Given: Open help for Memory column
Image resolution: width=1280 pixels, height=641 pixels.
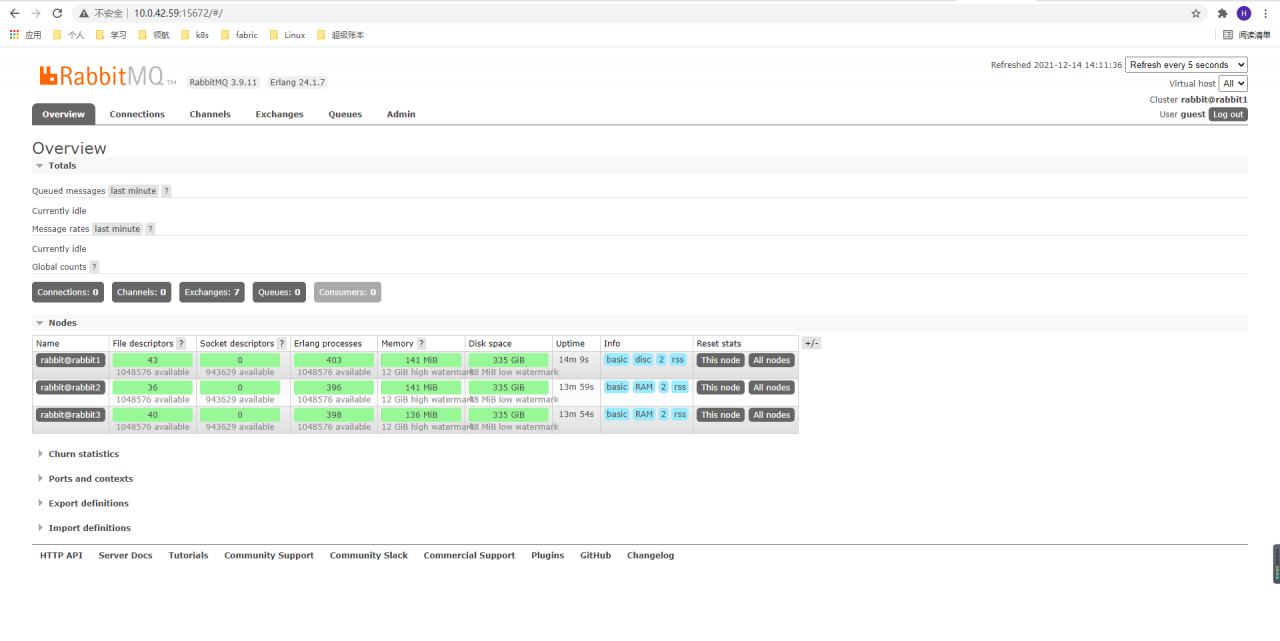Looking at the screenshot, I should tap(421, 343).
